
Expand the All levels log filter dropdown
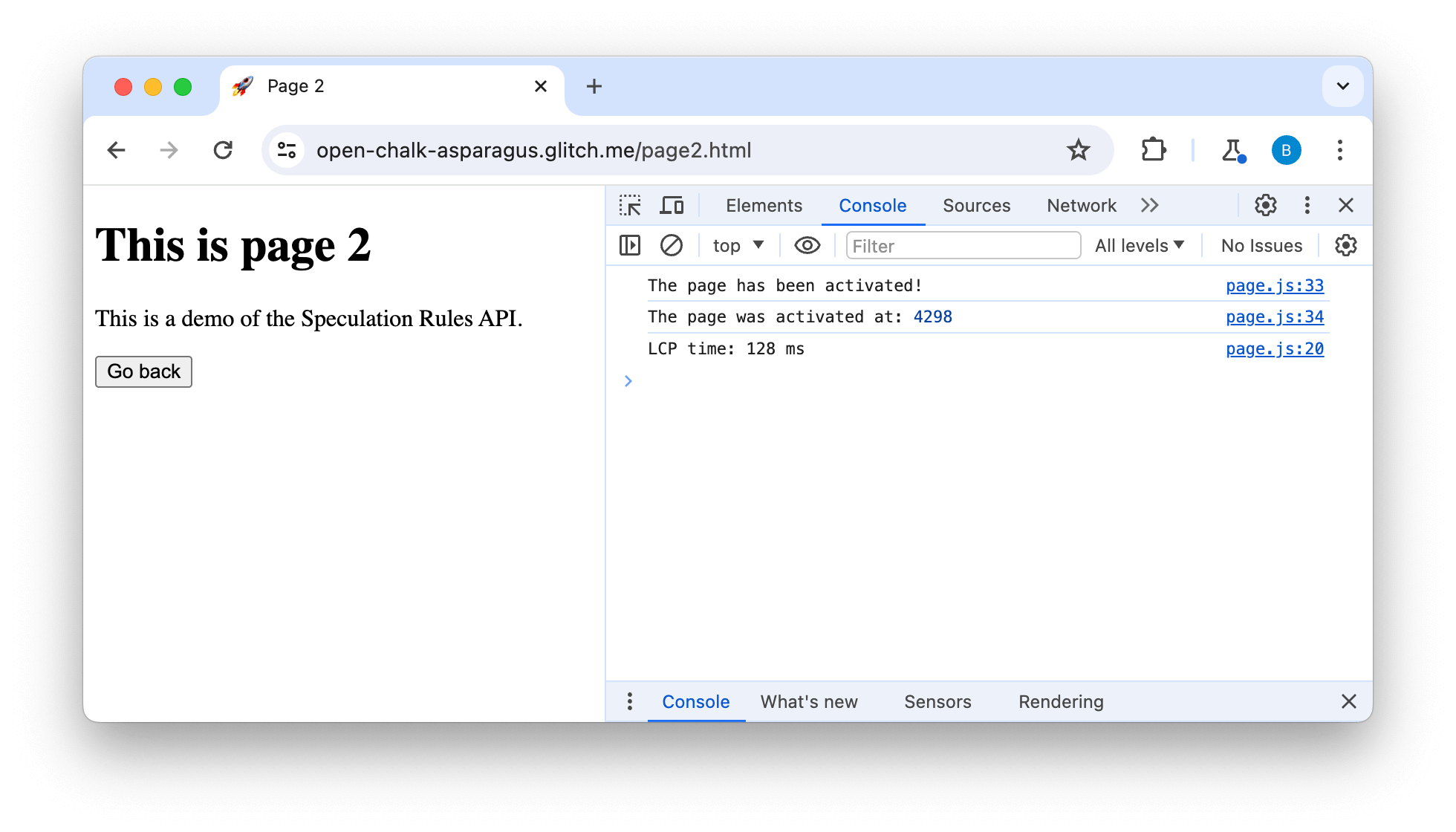(x=1141, y=244)
